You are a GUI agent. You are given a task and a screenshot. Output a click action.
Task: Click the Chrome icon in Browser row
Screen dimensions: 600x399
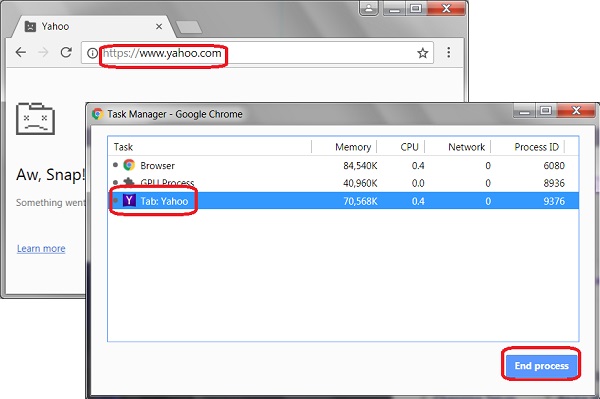129,165
